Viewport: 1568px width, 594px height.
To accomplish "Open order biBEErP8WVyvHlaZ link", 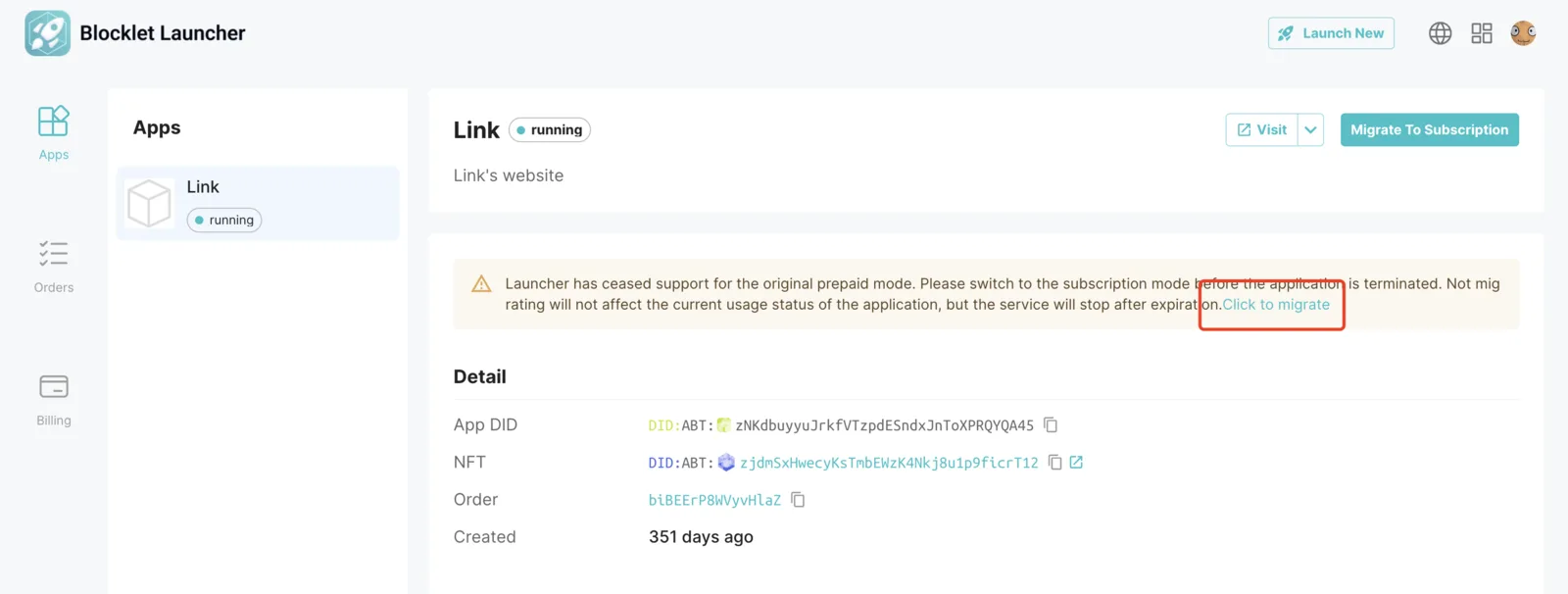I will [714, 500].
